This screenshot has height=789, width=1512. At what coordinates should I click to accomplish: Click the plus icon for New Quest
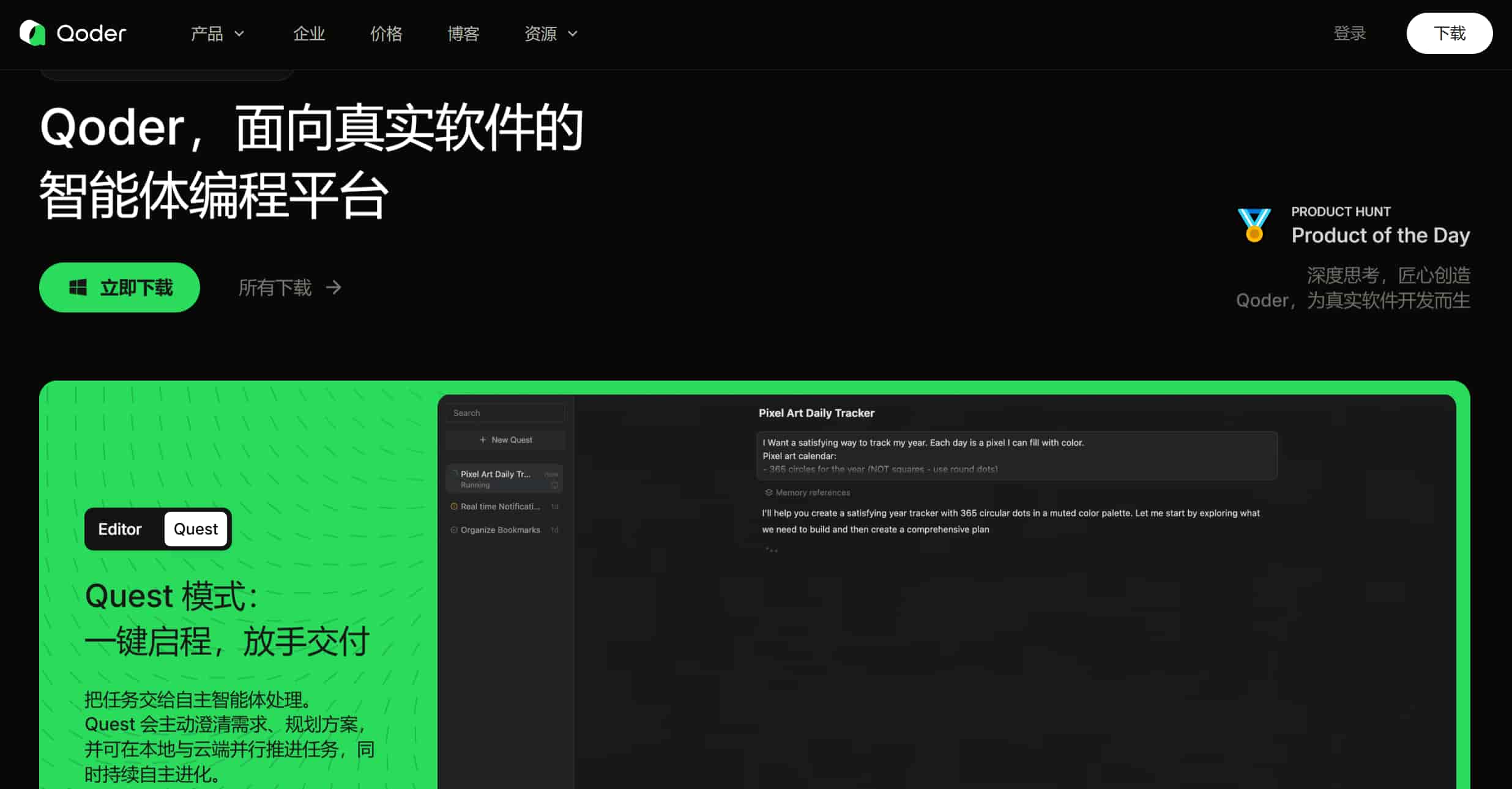click(x=483, y=440)
